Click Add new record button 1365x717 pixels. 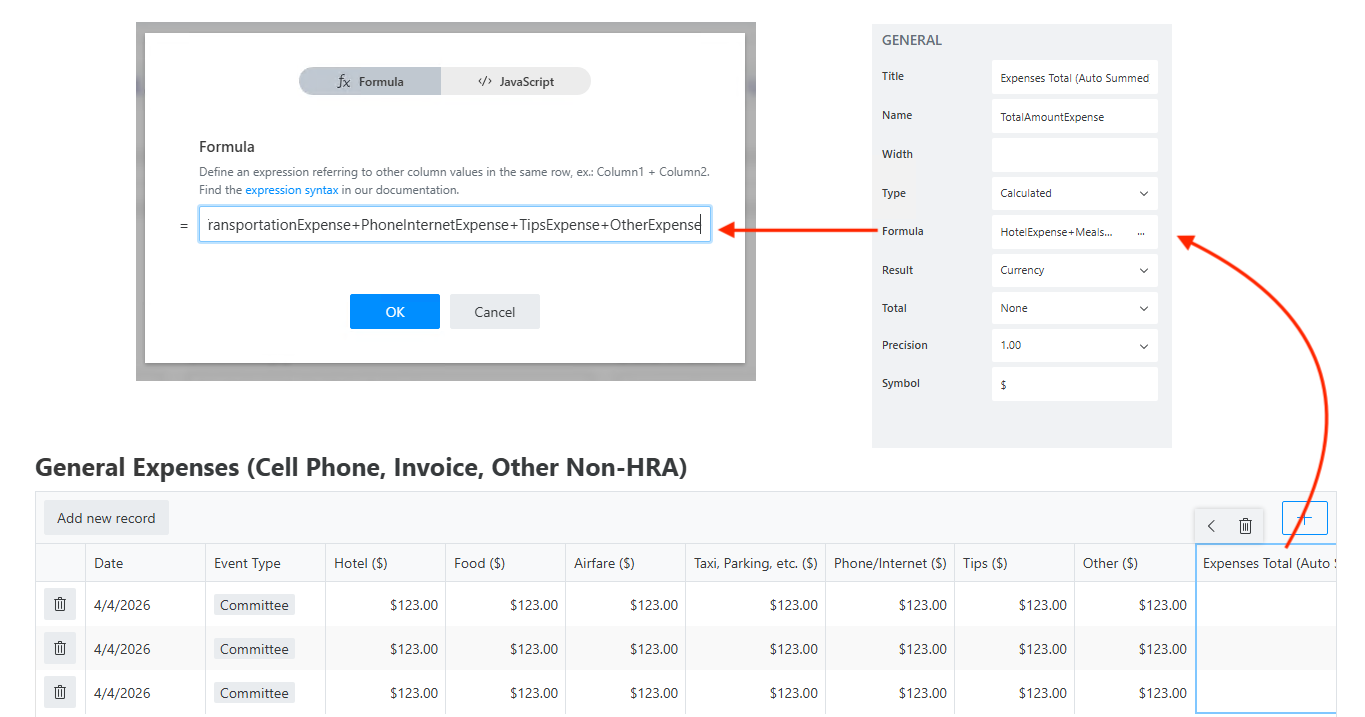pos(106,518)
